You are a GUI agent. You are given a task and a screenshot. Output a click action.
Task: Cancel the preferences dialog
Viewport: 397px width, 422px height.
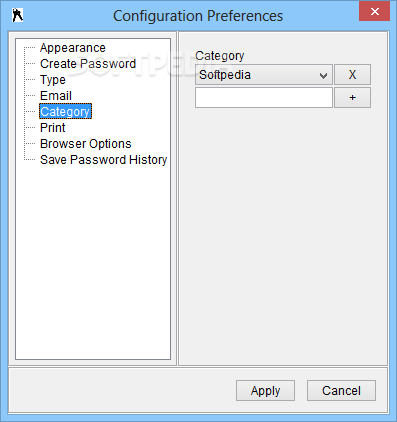341,391
